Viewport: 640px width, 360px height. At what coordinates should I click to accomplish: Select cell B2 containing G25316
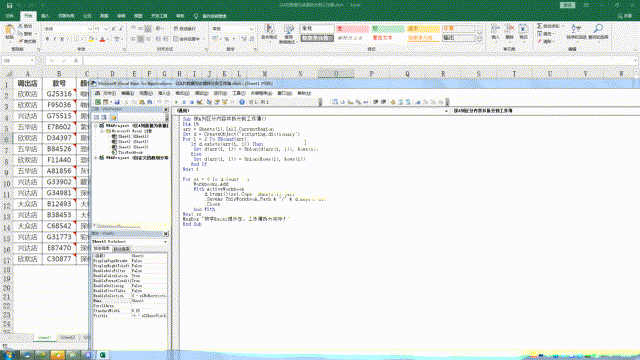(x=59, y=94)
